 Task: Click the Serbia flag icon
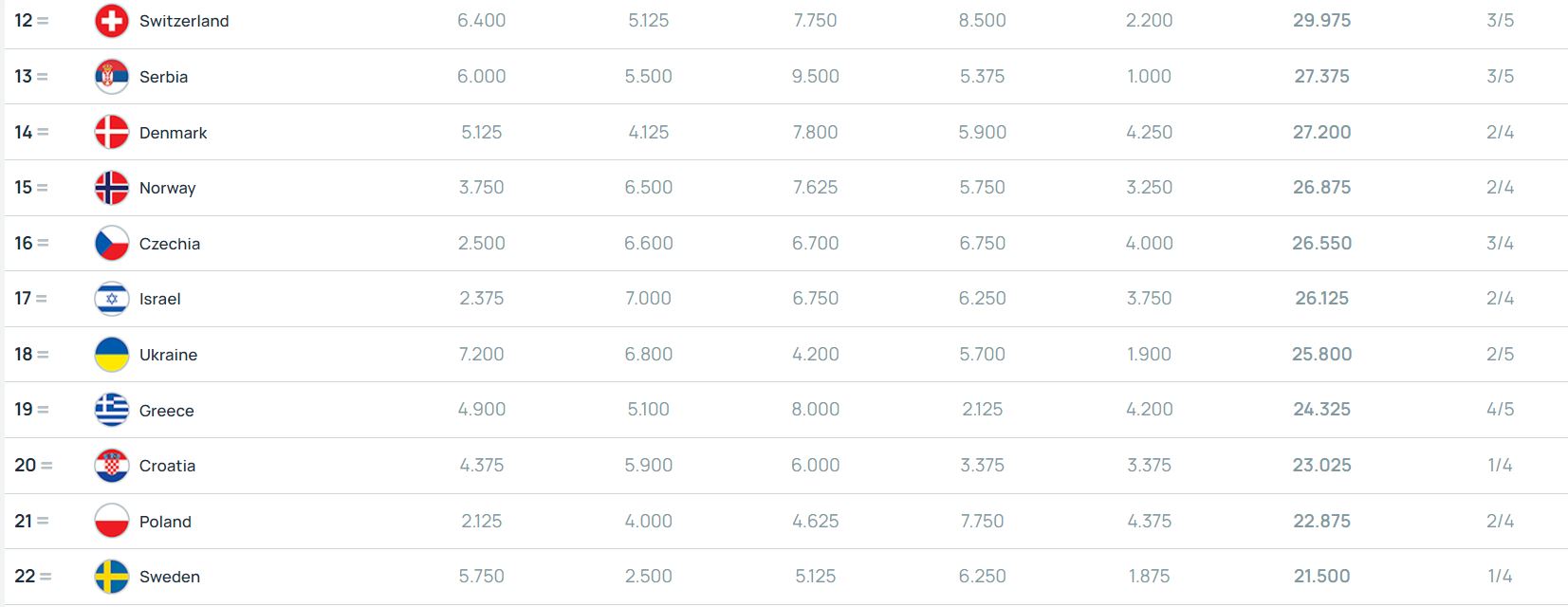tap(112, 77)
